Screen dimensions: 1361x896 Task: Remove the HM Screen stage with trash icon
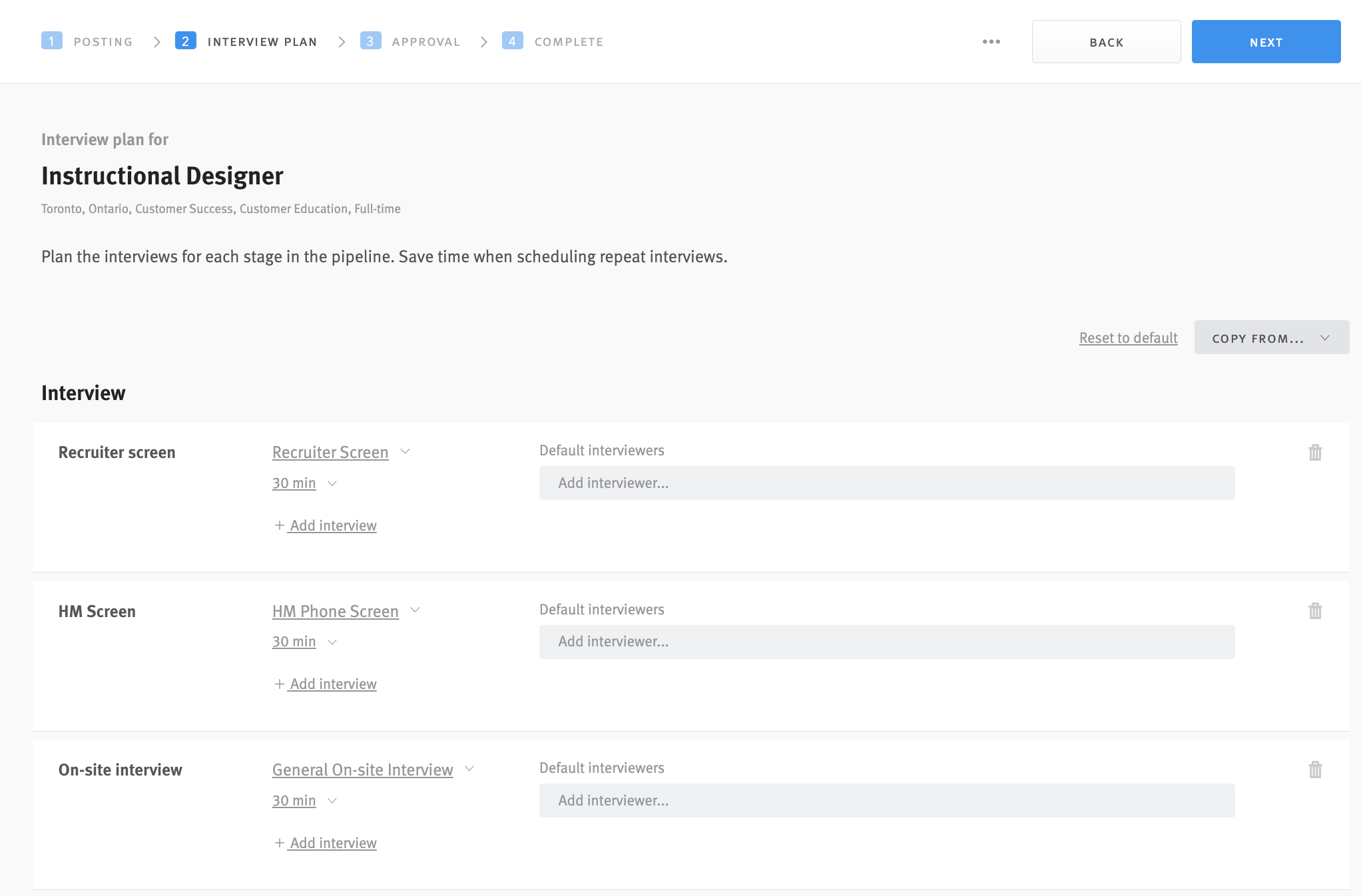click(x=1315, y=610)
